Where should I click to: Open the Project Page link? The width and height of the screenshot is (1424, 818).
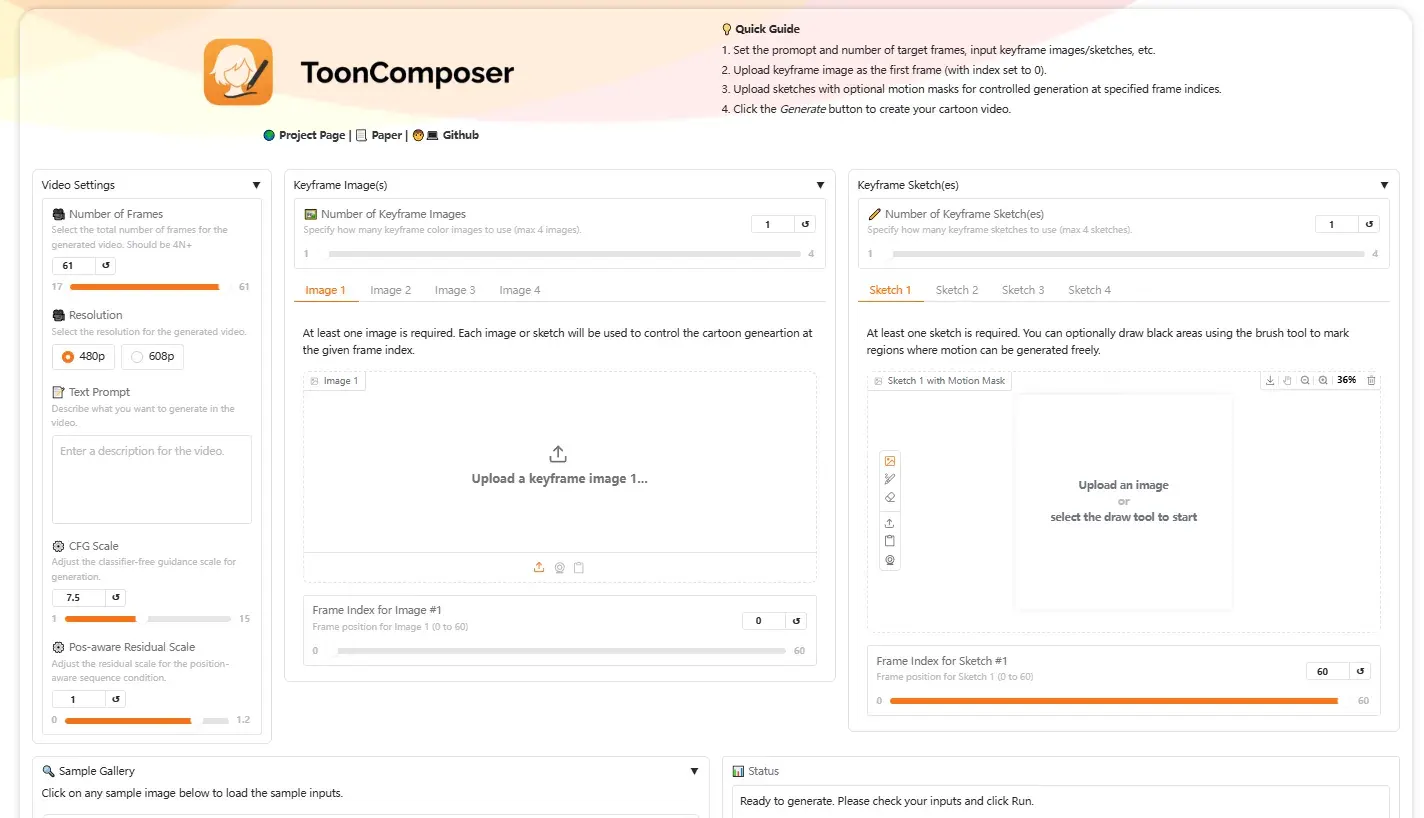point(311,135)
